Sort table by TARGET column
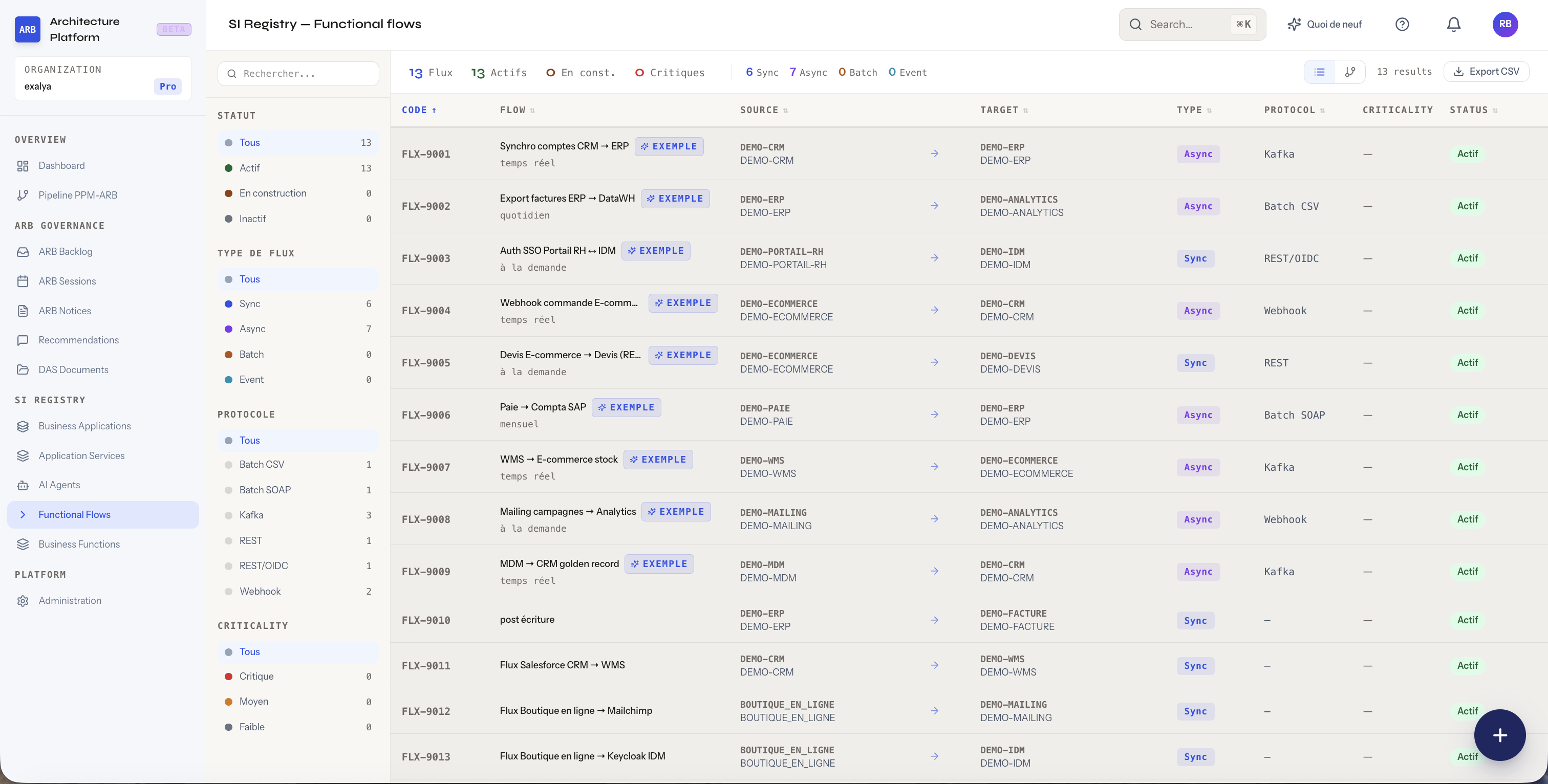This screenshot has width=1548, height=784. pos(1004,110)
